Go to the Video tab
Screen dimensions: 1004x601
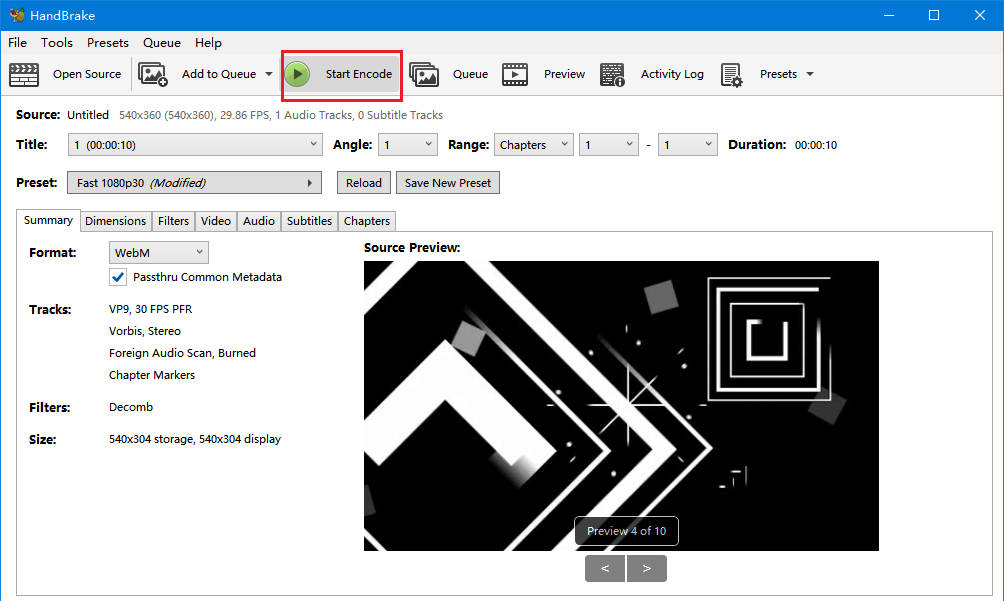(x=216, y=221)
